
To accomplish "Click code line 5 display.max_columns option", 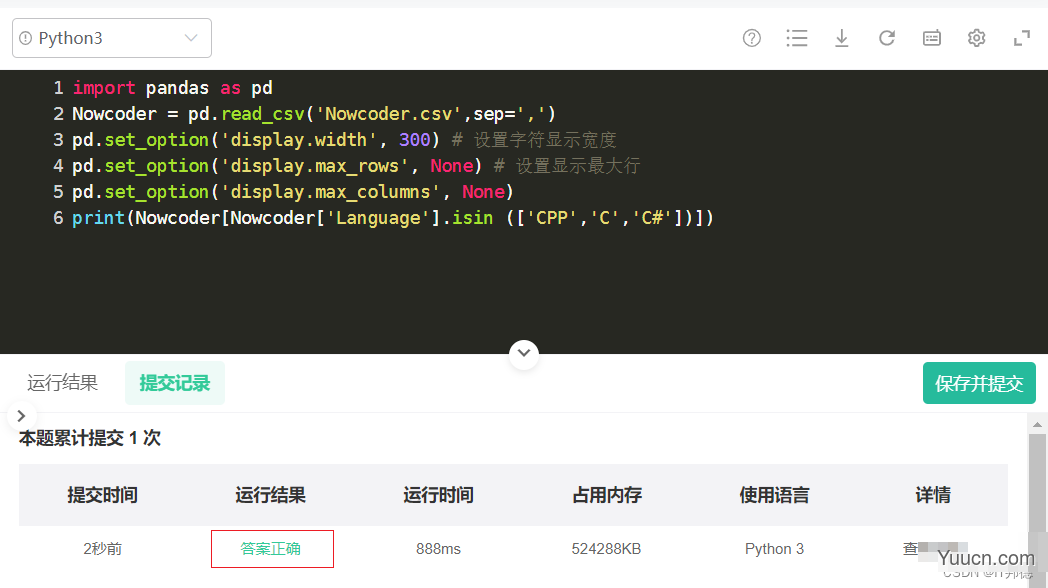I will (x=293, y=192).
